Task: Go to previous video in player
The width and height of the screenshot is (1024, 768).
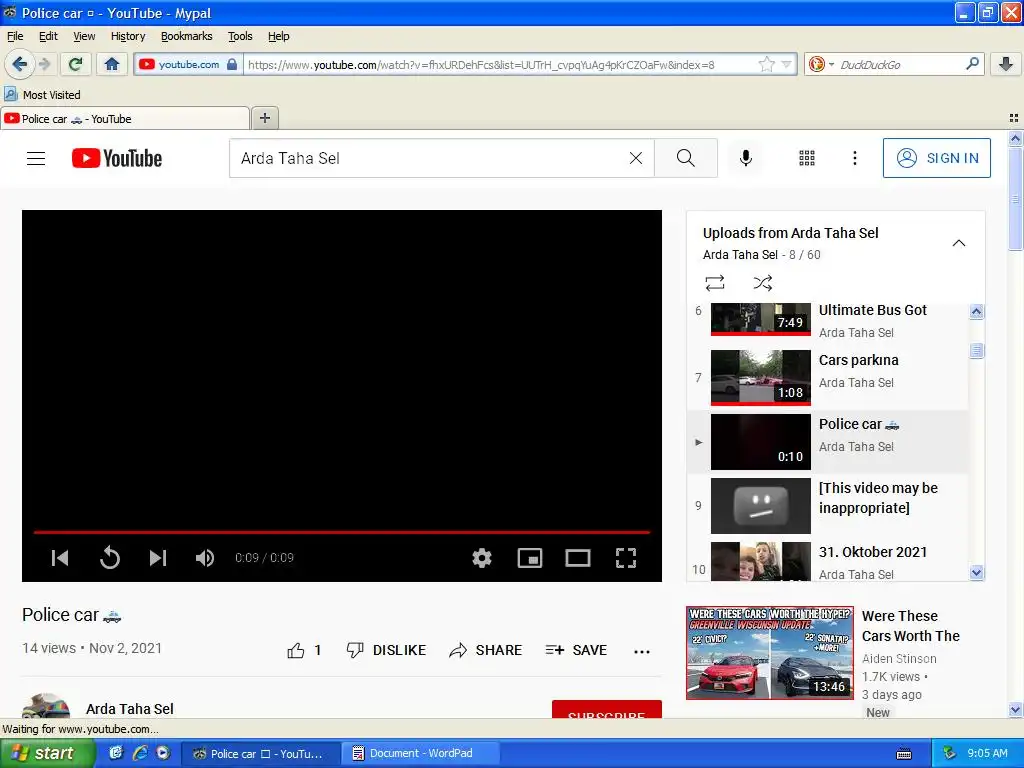Action: 59,558
